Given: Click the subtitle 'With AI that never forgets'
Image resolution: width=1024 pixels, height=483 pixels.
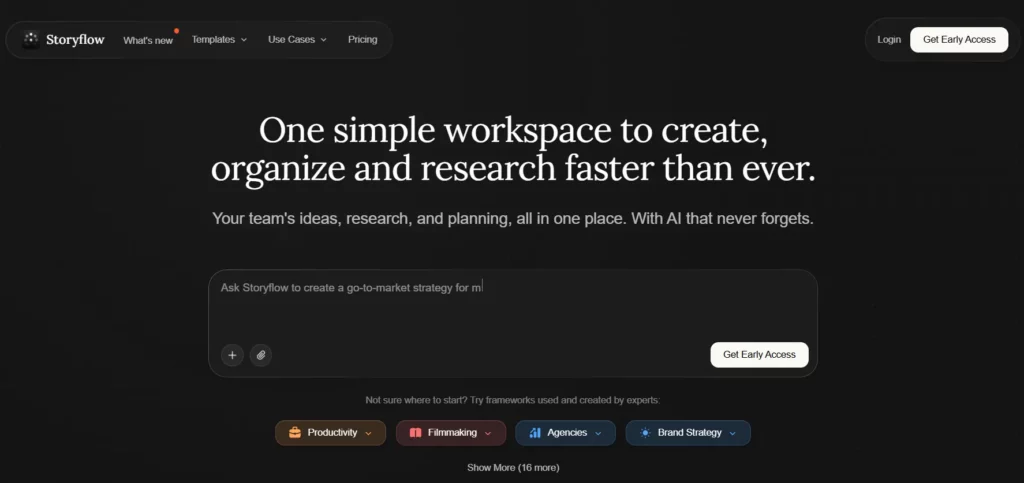Looking at the screenshot, I should point(722,219).
